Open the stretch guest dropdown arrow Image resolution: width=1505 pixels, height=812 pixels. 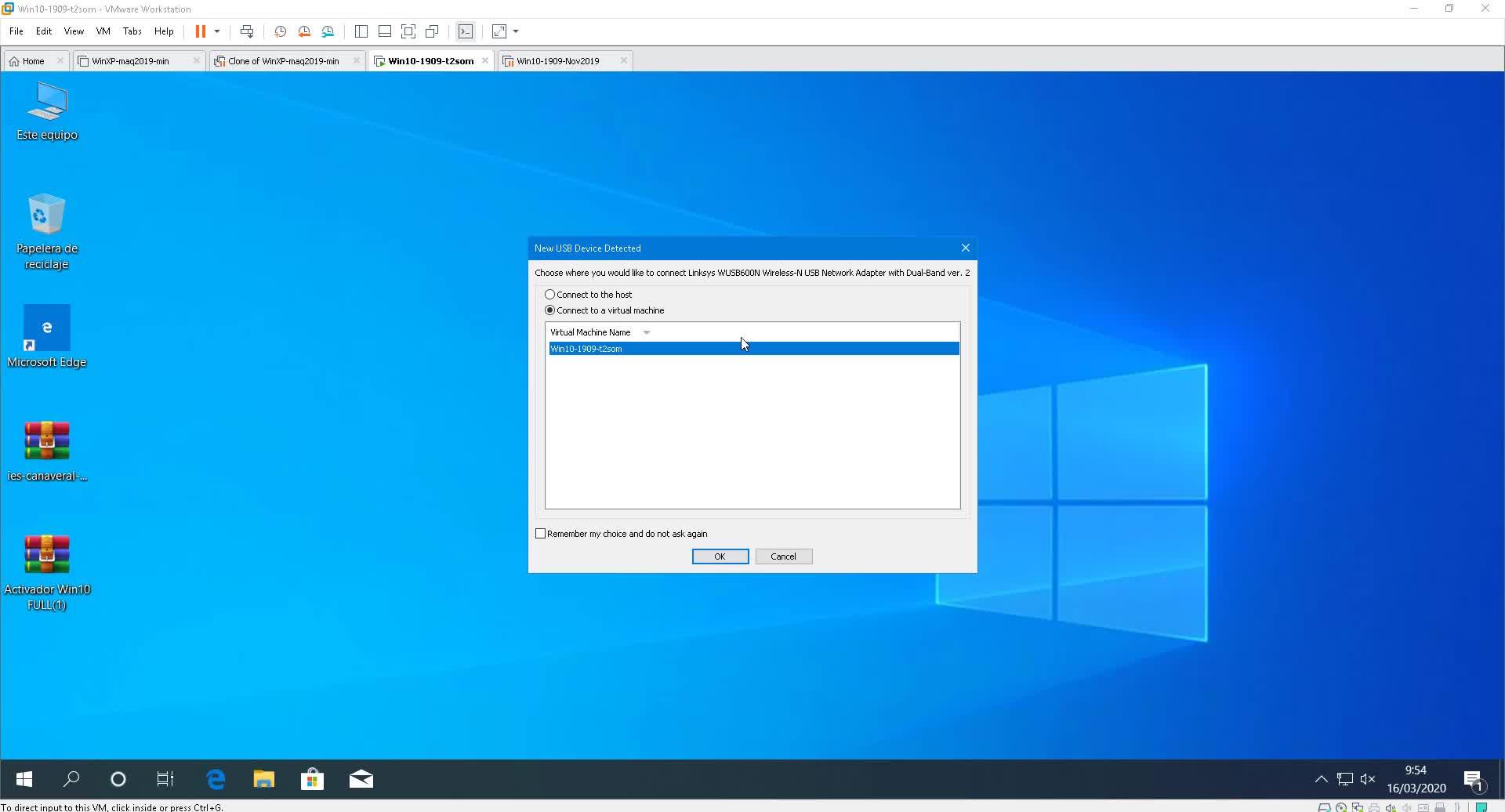coord(516,31)
